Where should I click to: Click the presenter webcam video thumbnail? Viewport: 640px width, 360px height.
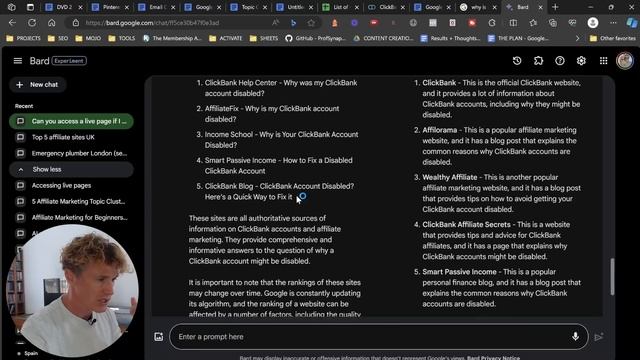[73, 291]
